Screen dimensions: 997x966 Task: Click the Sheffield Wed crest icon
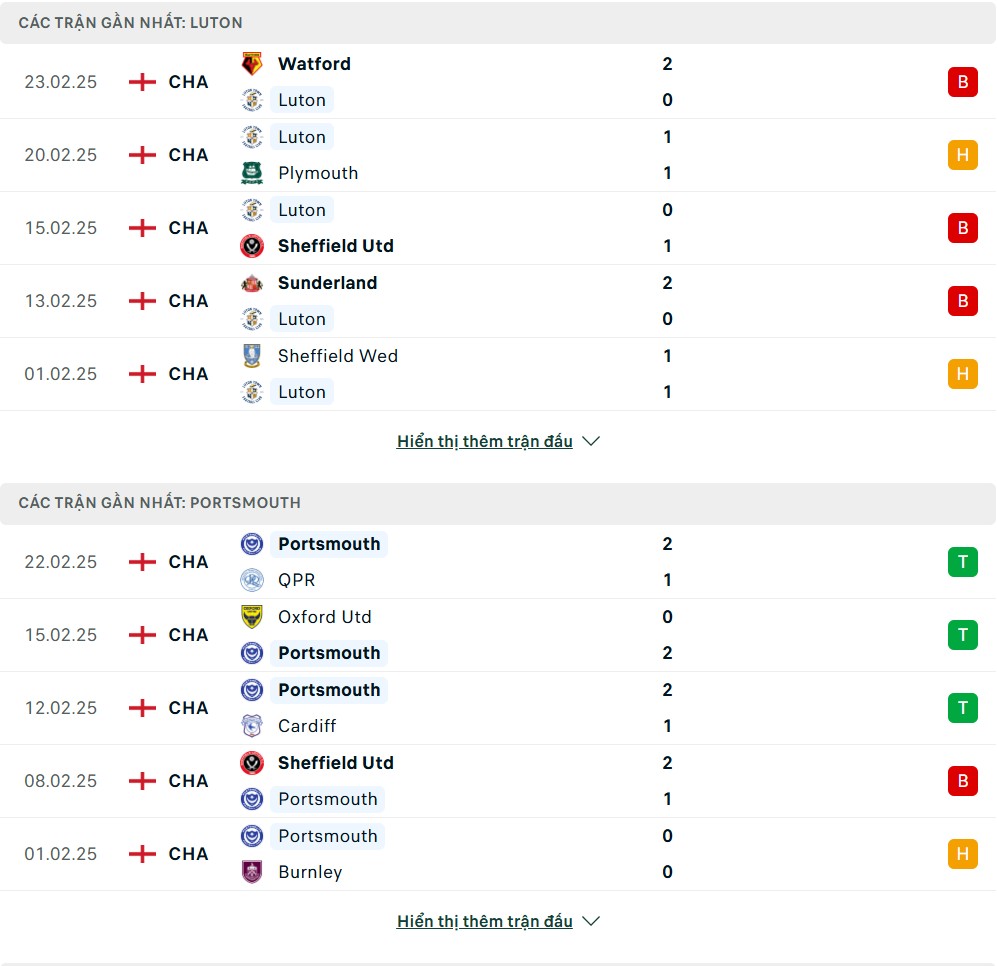pos(252,356)
